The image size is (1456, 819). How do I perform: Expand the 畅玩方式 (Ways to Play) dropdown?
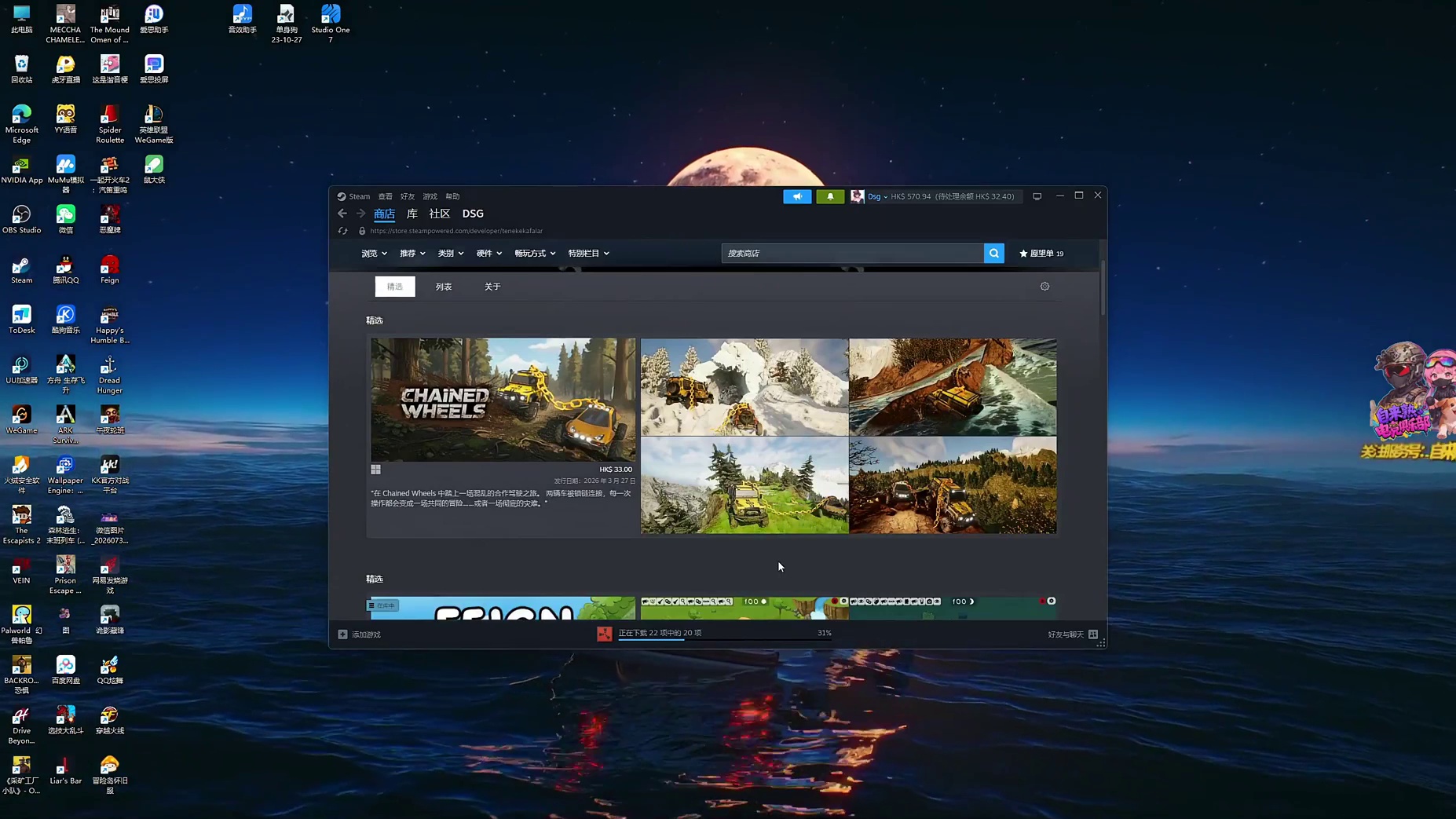(x=535, y=254)
